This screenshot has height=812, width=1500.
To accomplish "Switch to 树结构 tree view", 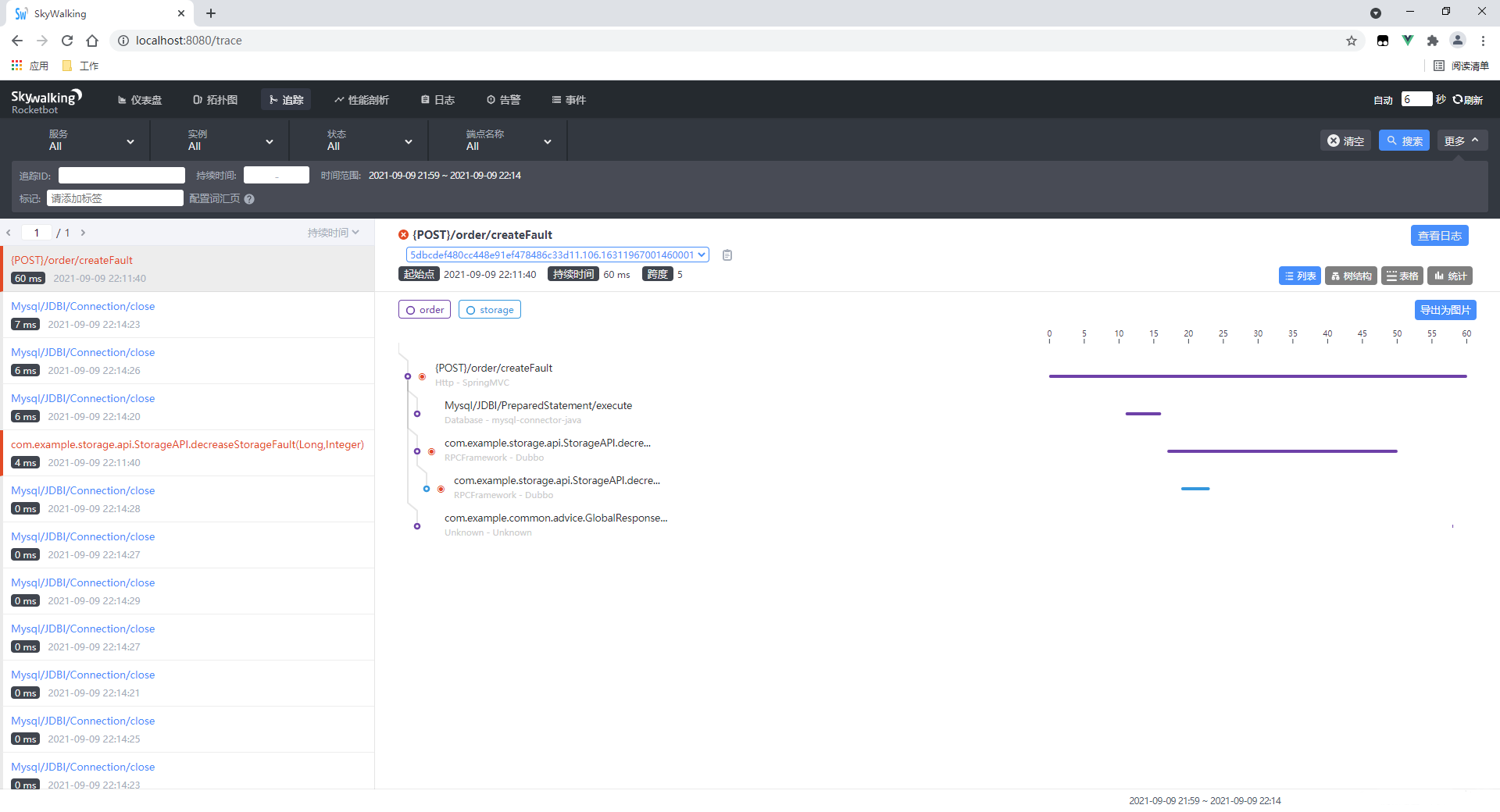I will pos(1352,276).
